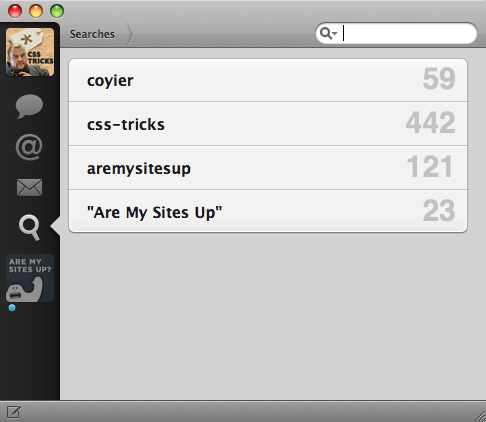Open direct messages envelope icon

[29, 187]
